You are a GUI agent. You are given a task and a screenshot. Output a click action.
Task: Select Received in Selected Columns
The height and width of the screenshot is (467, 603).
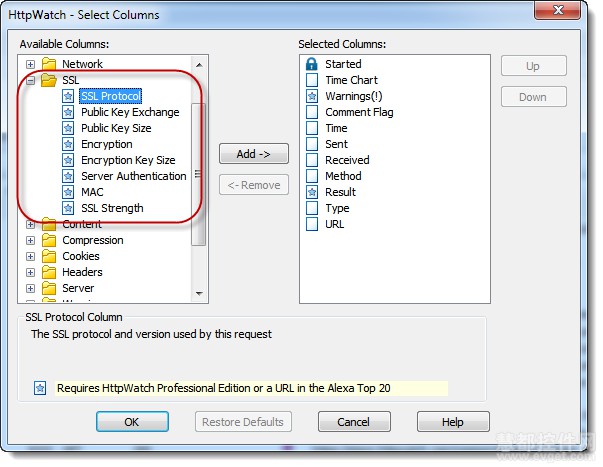(x=347, y=160)
